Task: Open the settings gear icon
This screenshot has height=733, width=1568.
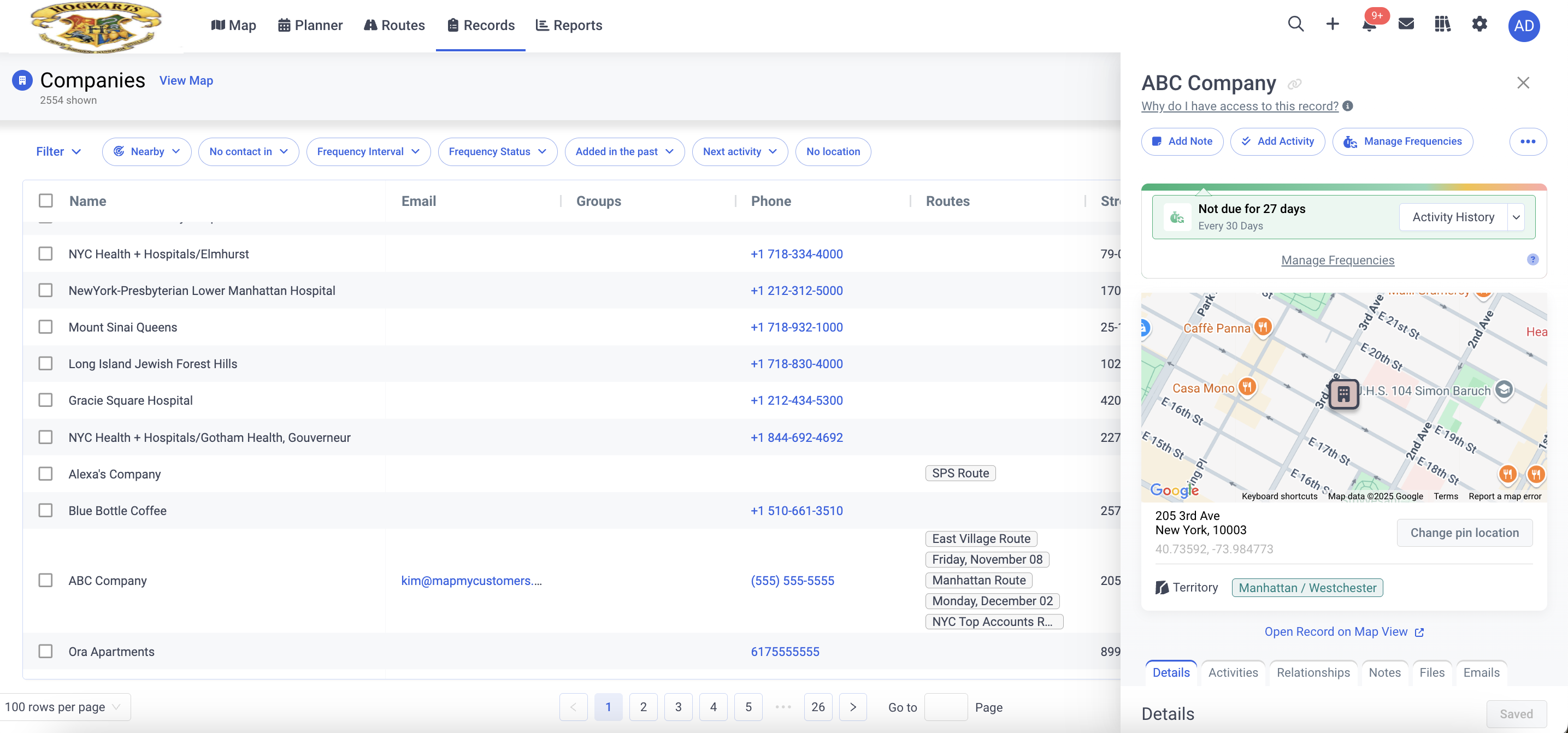Action: 1479,25
